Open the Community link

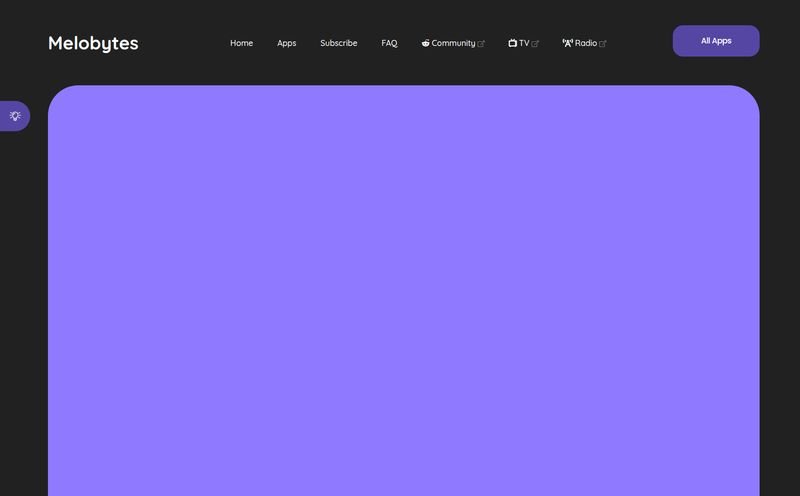(453, 43)
